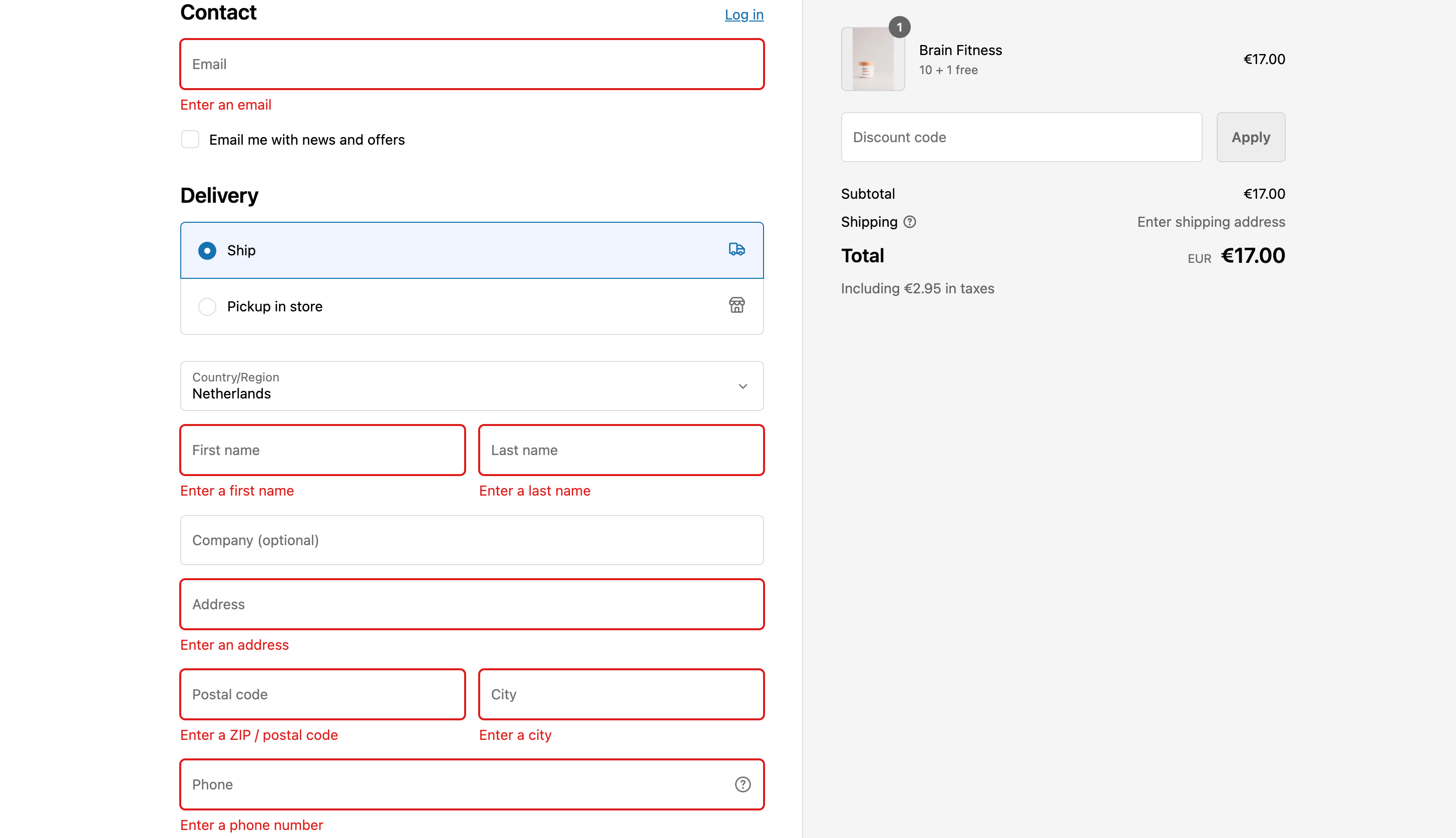
Task: Click the Shipping info question mark icon
Action: point(909,222)
